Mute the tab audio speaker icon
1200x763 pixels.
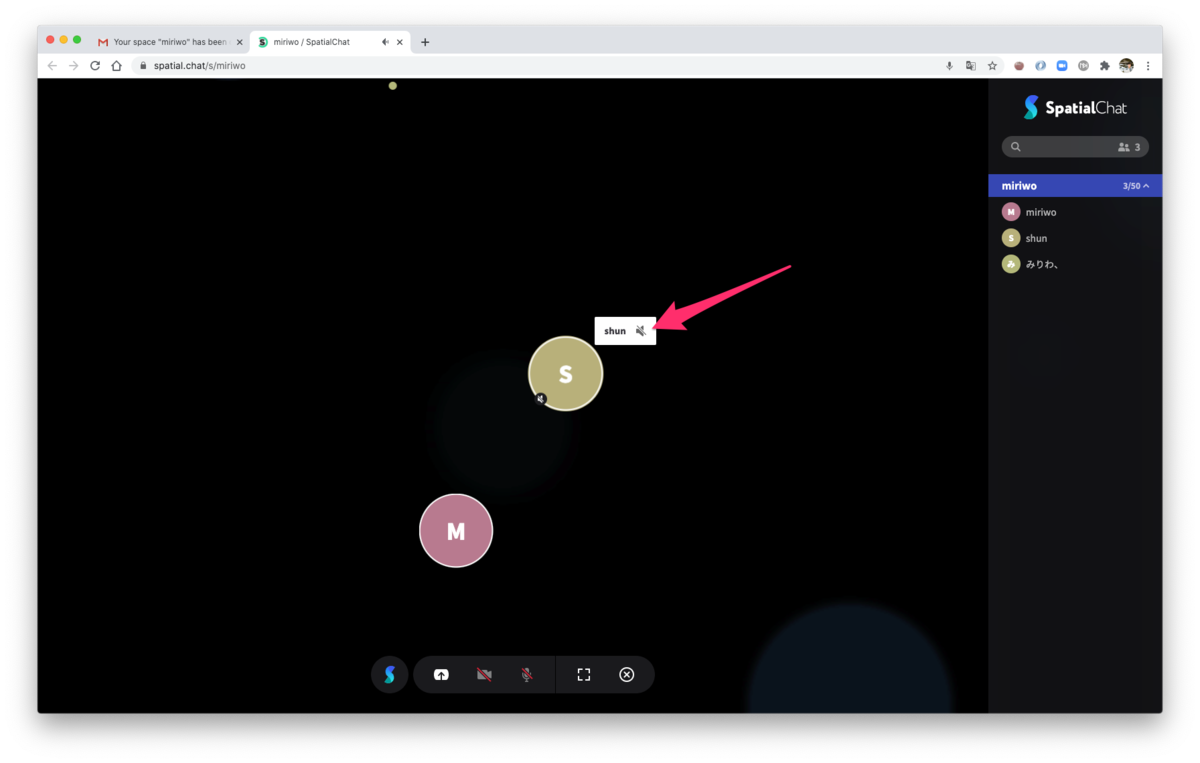pyautogui.click(x=386, y=42)
